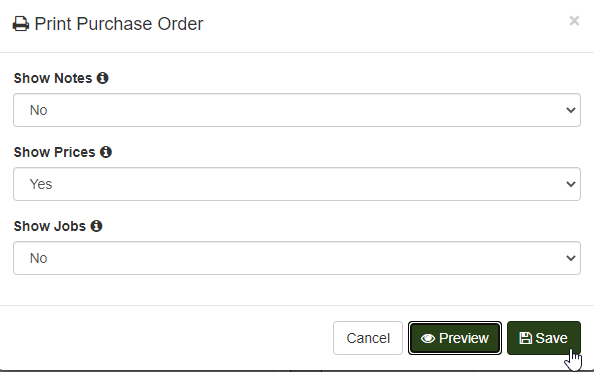This screenshot has height=372, width=594.
Task: Click the chevron arrow of Show Jobs select
Action: (x=571, y=258)
